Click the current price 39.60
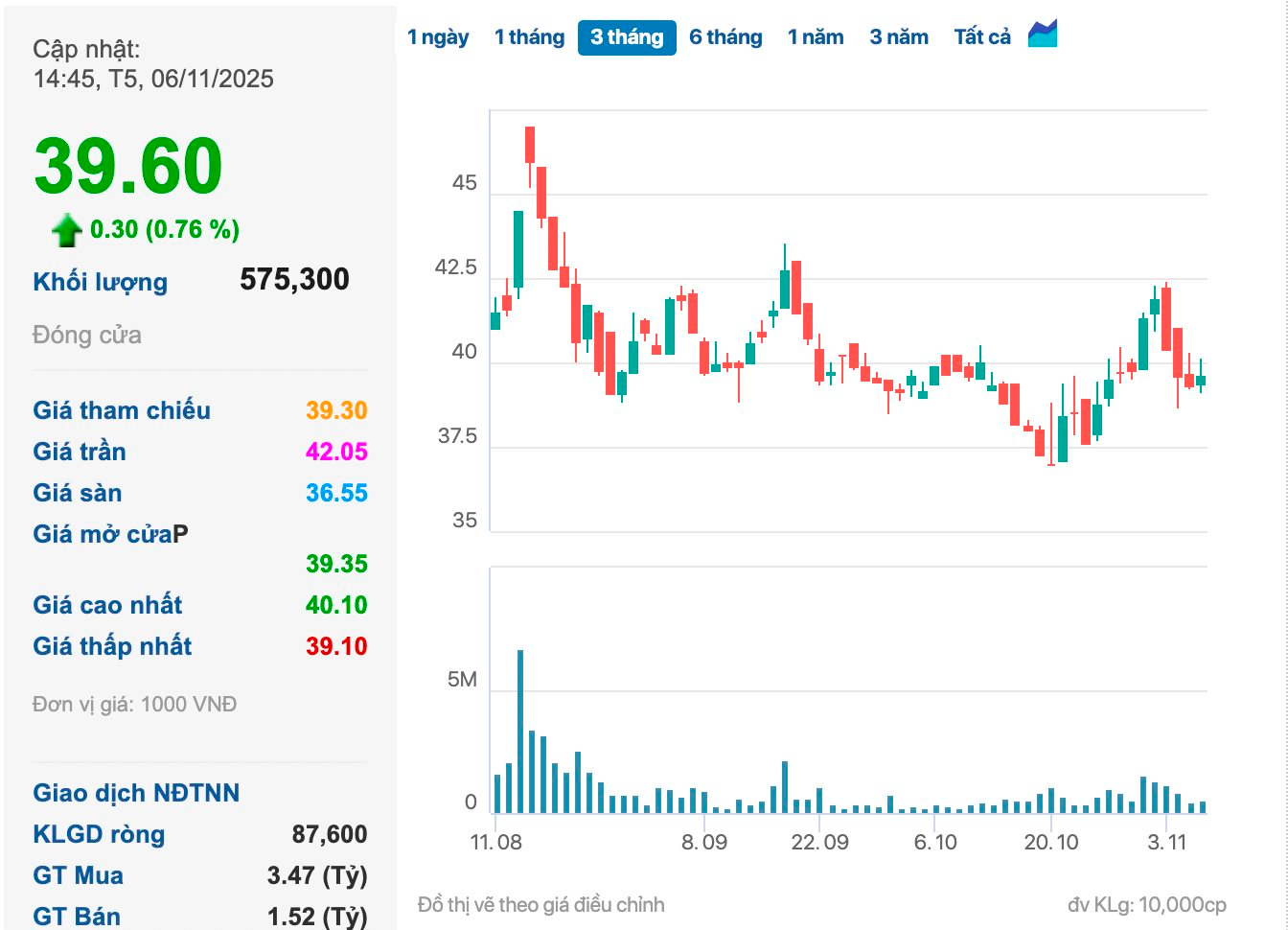The height and width of the screenshot is (930, 1288). click(x=128, y=166)
